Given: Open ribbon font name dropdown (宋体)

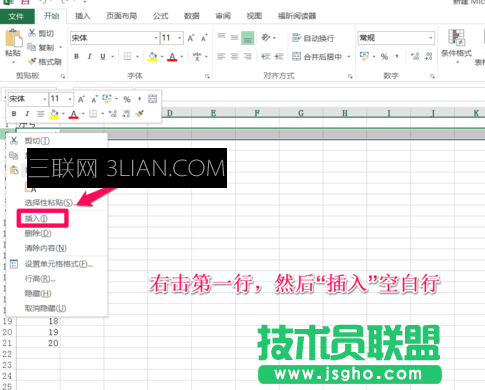Looking at the screenshot, I should (x=155, y=38).
